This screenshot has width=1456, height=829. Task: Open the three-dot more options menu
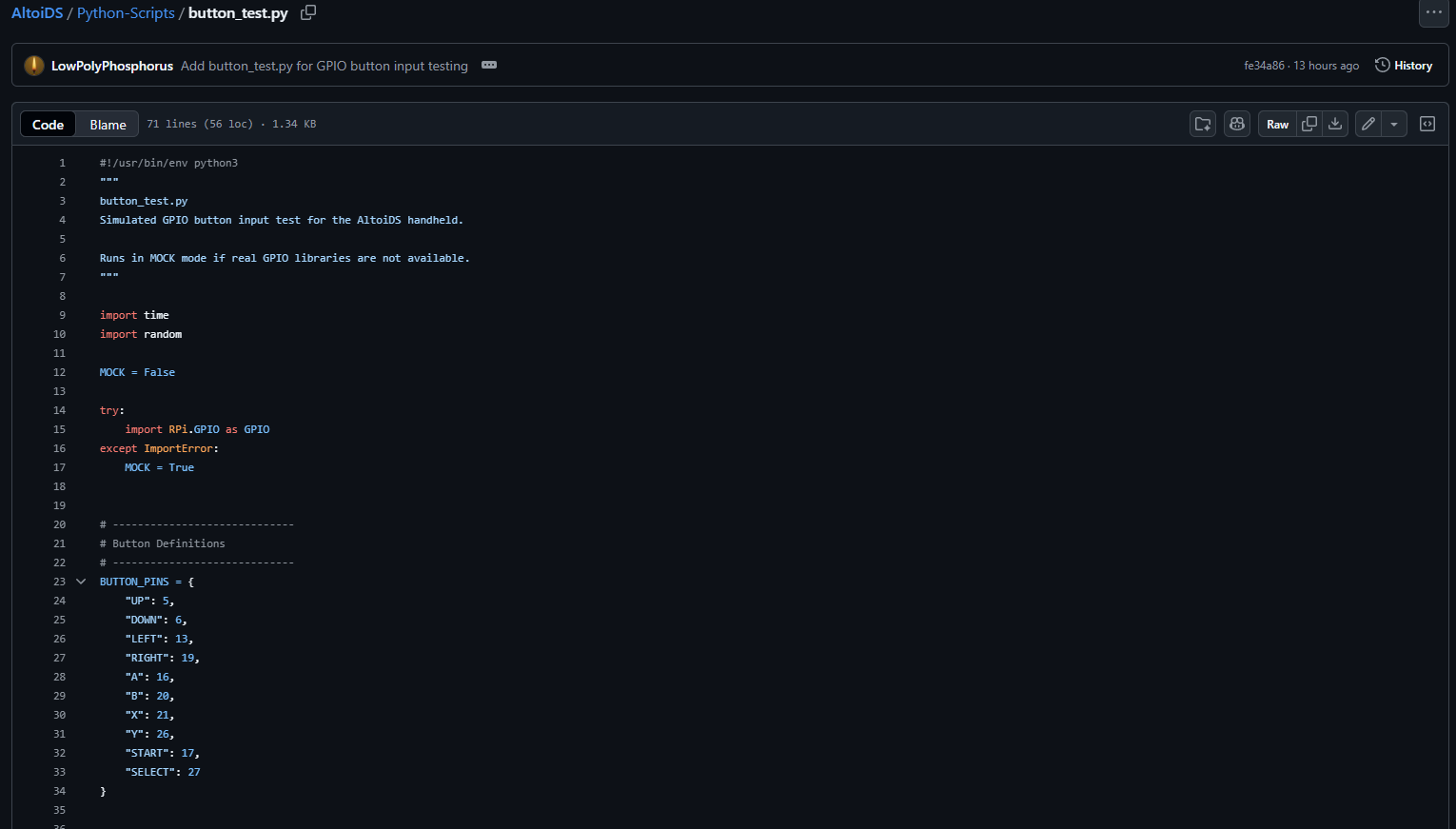[x=1434, y=12]
